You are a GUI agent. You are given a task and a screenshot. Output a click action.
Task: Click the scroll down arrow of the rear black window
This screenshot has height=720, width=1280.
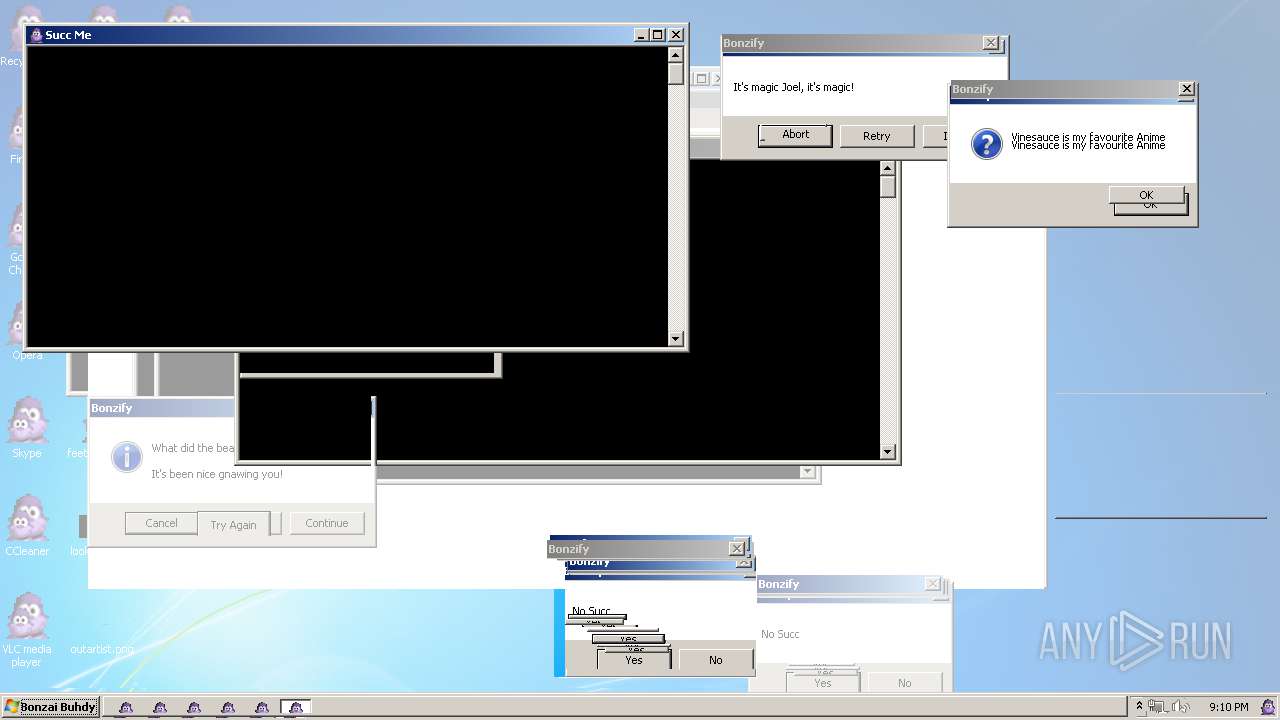tap(887, 452)
